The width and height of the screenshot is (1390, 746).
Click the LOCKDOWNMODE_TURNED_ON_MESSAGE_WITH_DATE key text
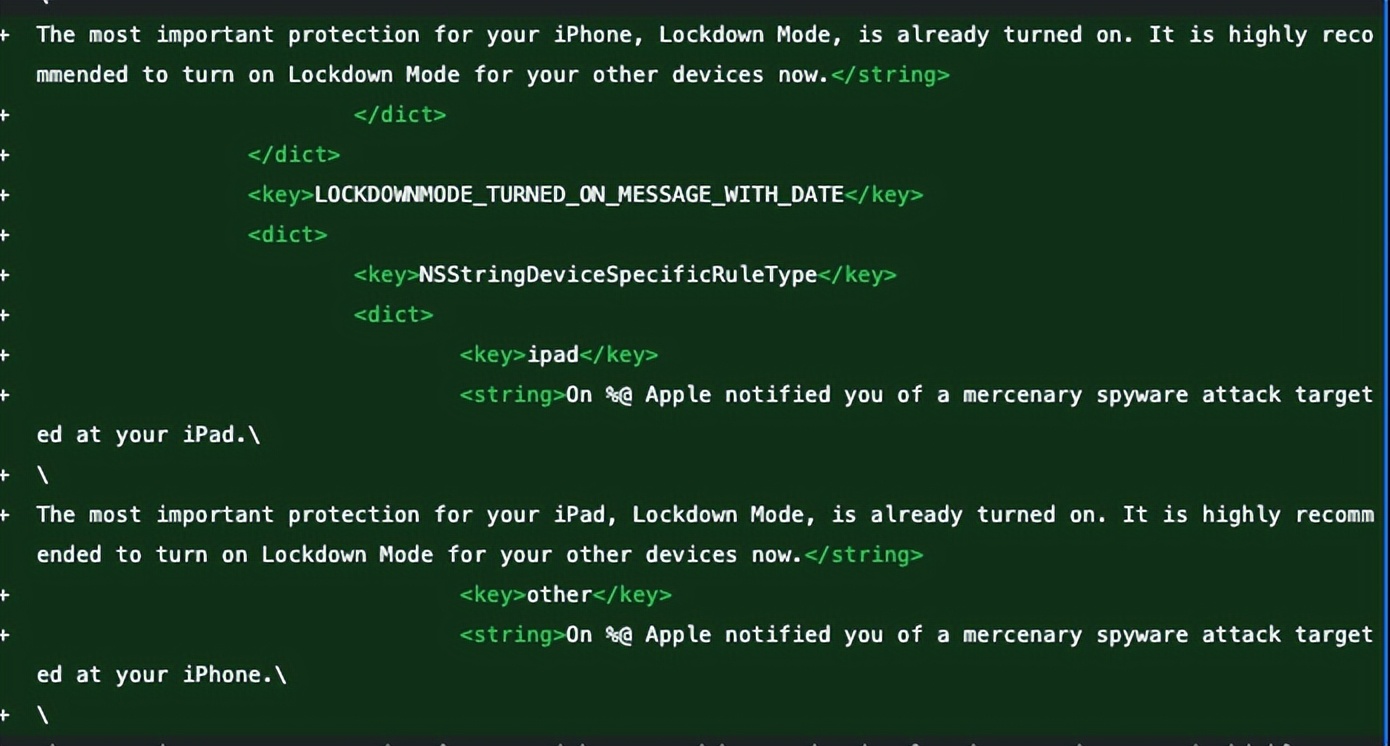[x=579, y=194]
